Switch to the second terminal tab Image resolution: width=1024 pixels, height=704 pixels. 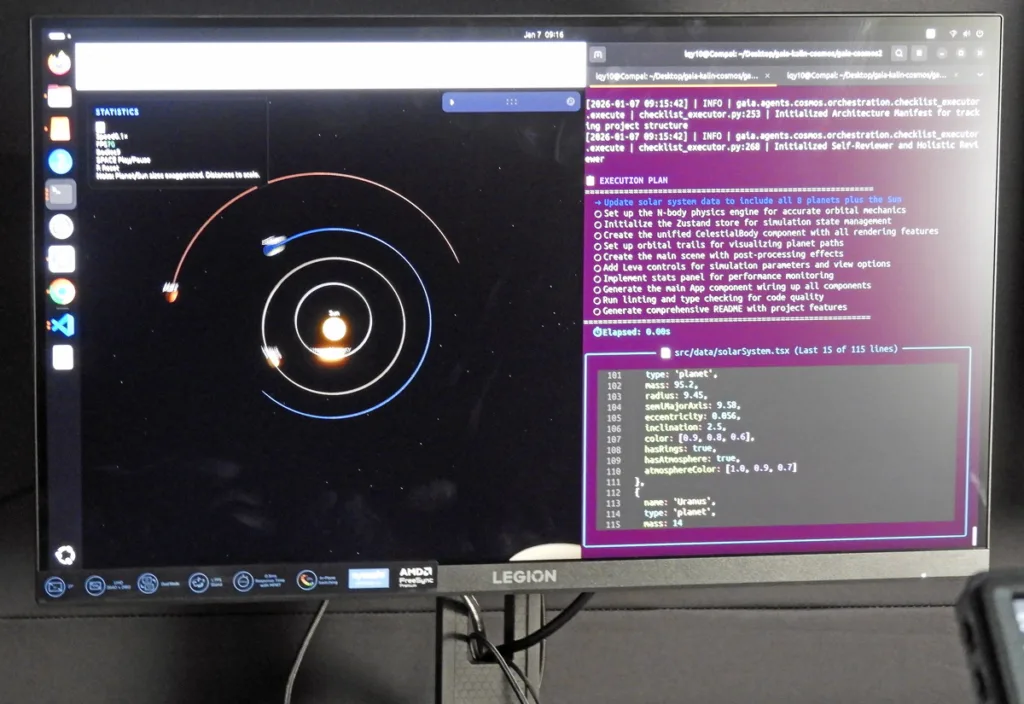pos(865,75)
